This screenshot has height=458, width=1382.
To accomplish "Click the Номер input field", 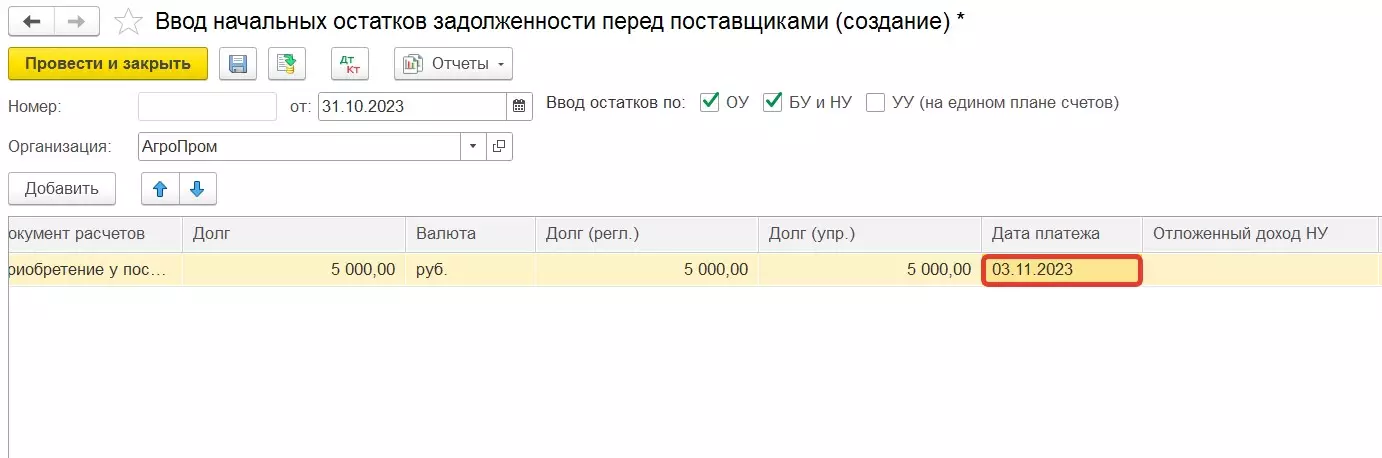I will (207, 106).
